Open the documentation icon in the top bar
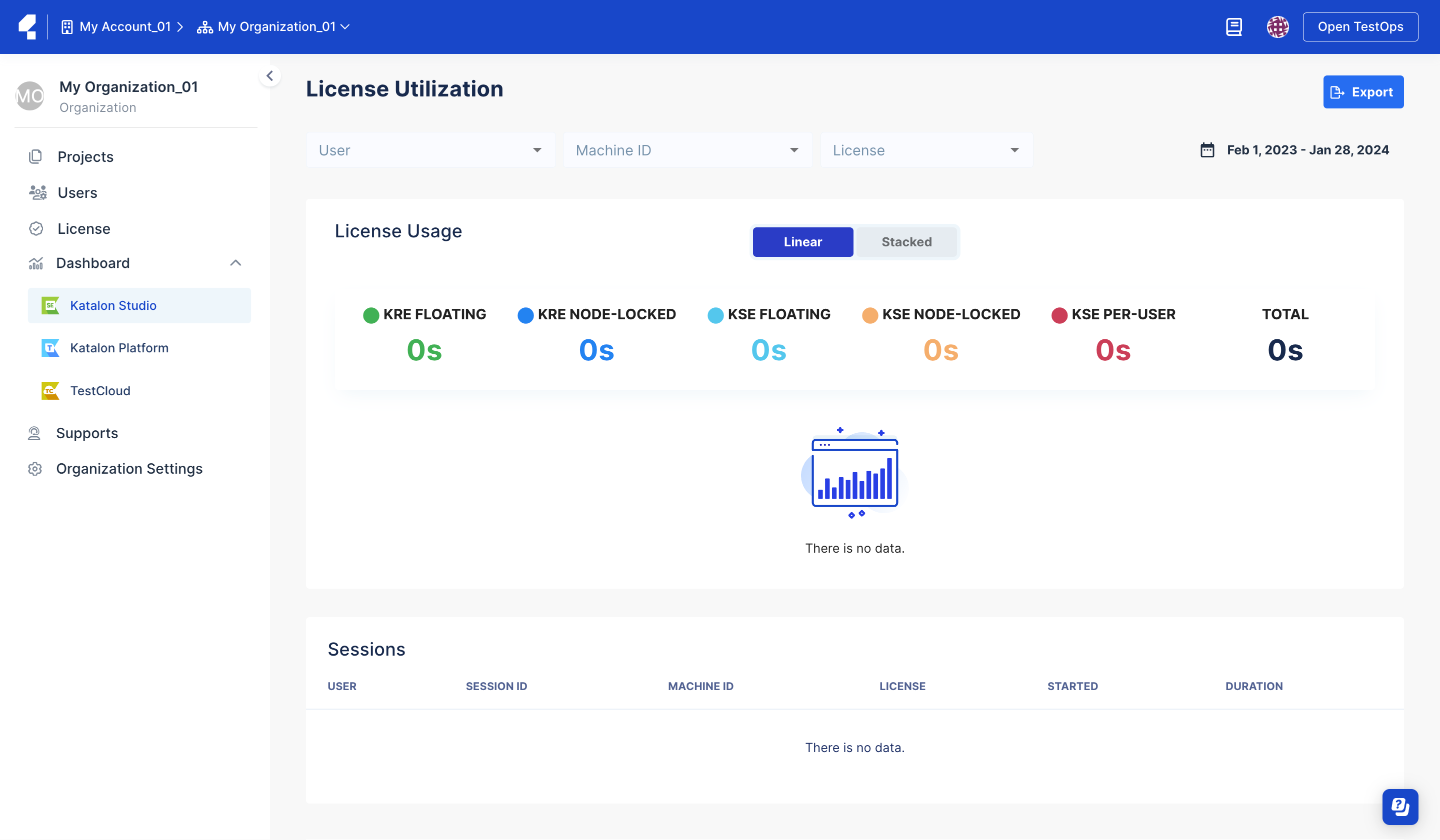 click(x=1234, y=26)
